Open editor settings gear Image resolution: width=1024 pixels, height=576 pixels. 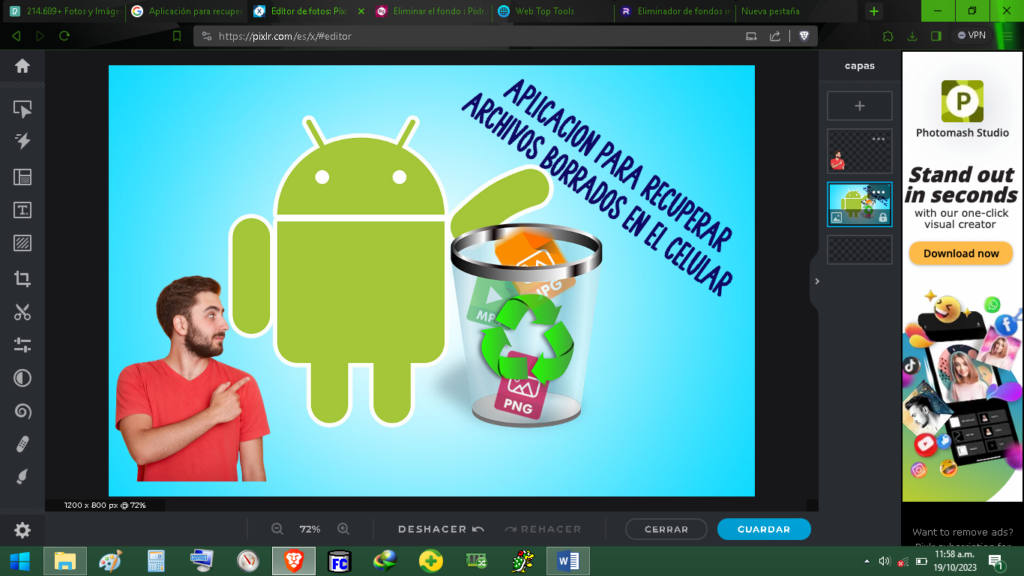click(22, 530)
